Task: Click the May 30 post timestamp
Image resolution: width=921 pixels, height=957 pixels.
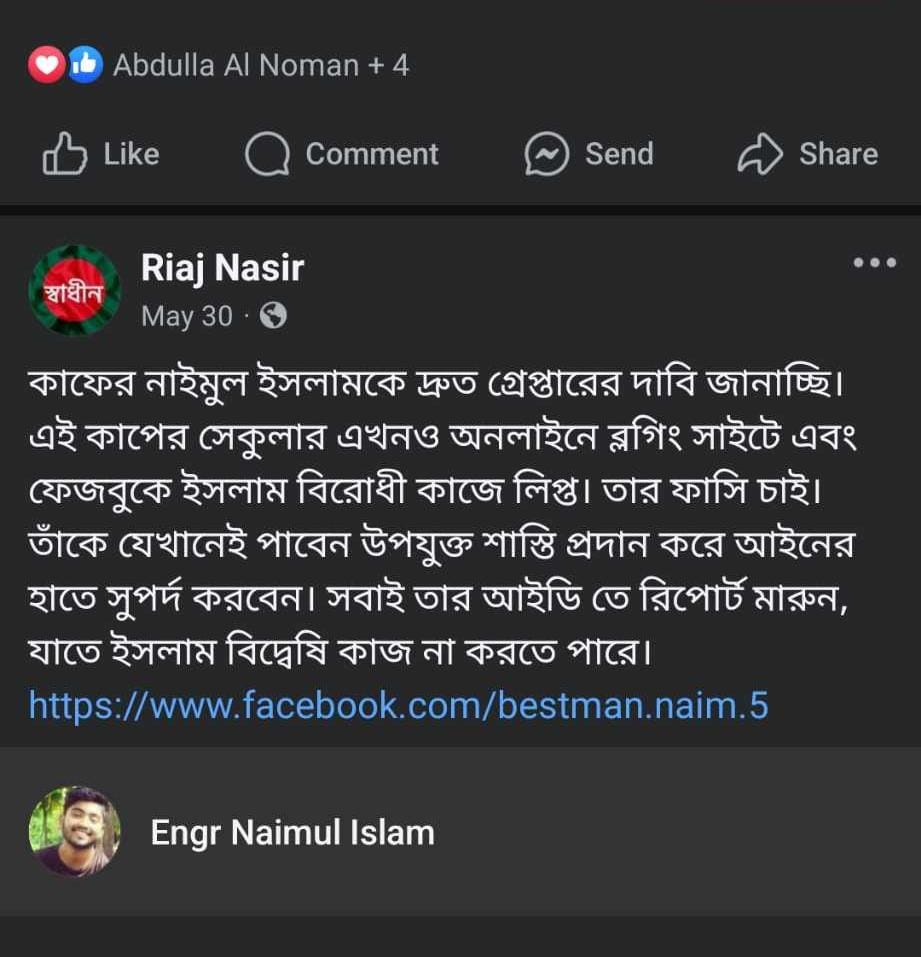Action: [187, 317]
